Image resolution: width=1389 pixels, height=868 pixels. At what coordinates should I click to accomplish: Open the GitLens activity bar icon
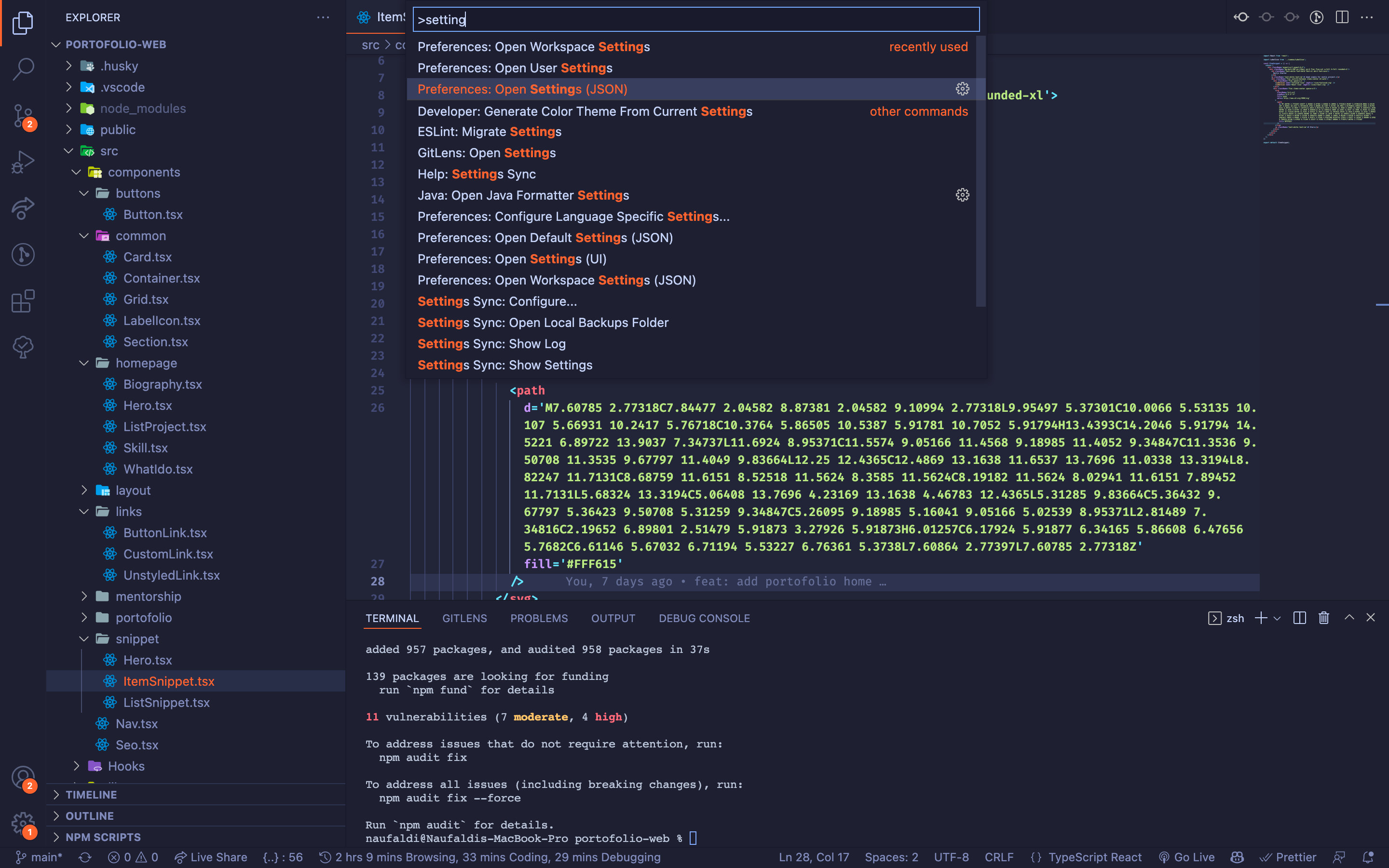tap(23, 254)
